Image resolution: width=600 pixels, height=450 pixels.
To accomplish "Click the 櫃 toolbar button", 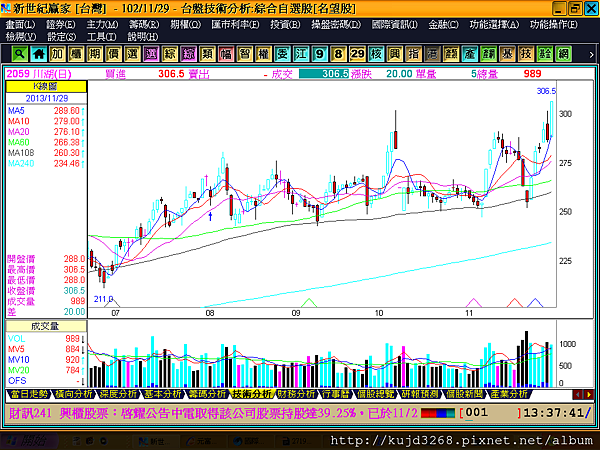I will (x=76, y=54).
